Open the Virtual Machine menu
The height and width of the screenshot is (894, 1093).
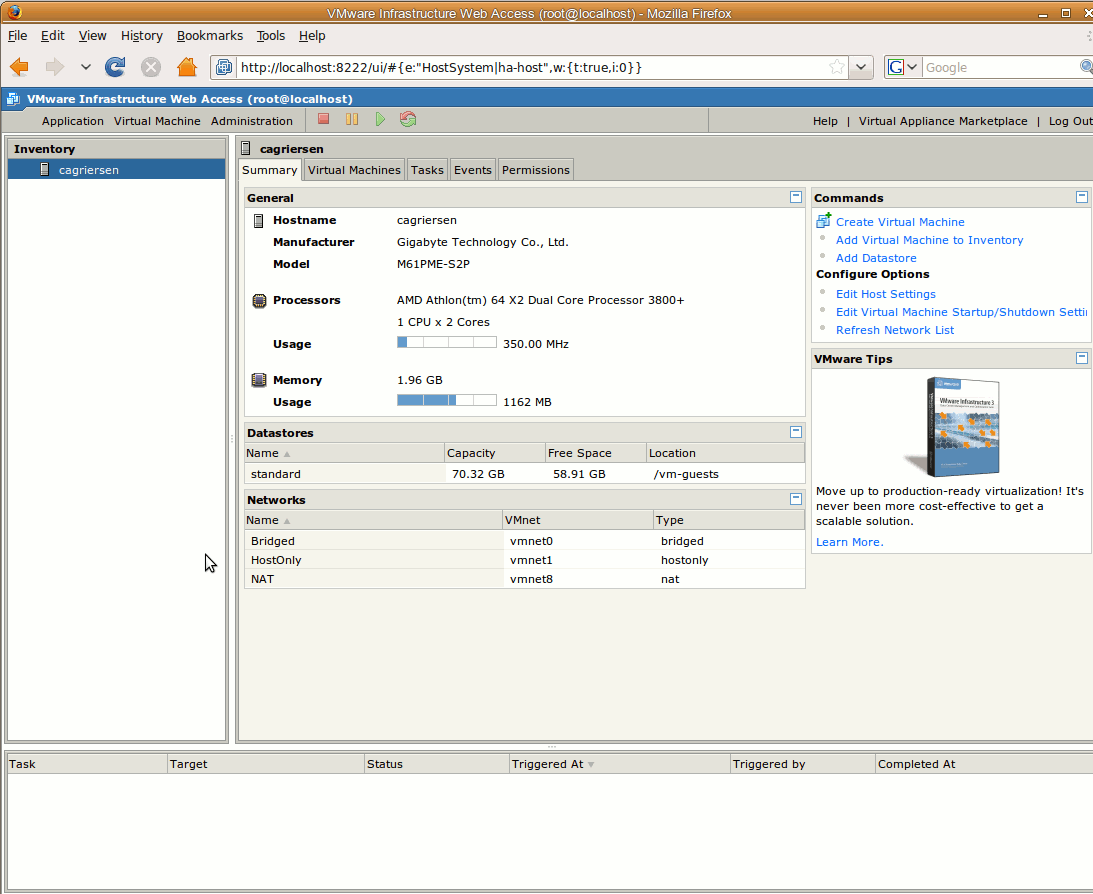tap(157, 121)
